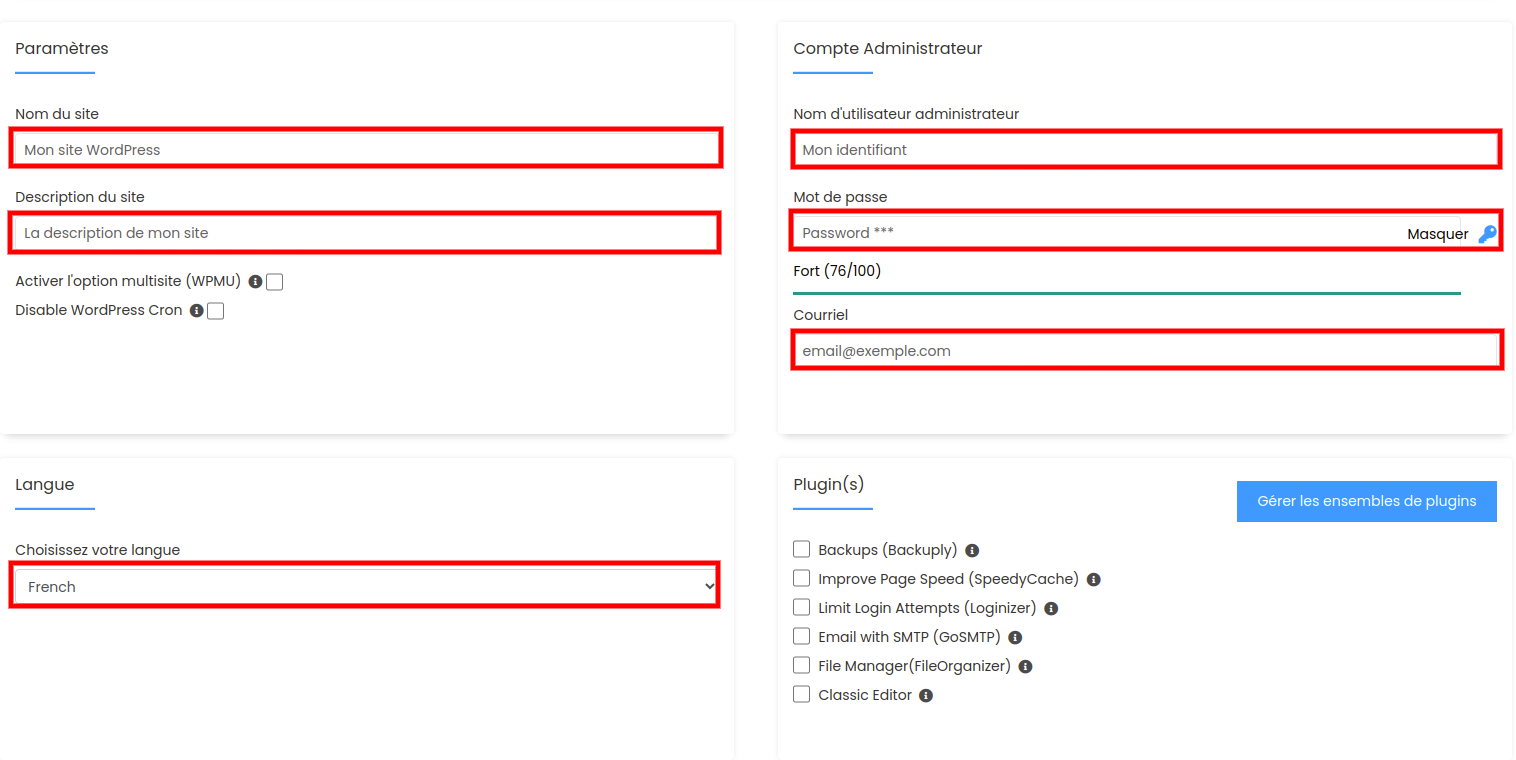Click info icon beside GoSMTP plugin

coord(1015,638)
